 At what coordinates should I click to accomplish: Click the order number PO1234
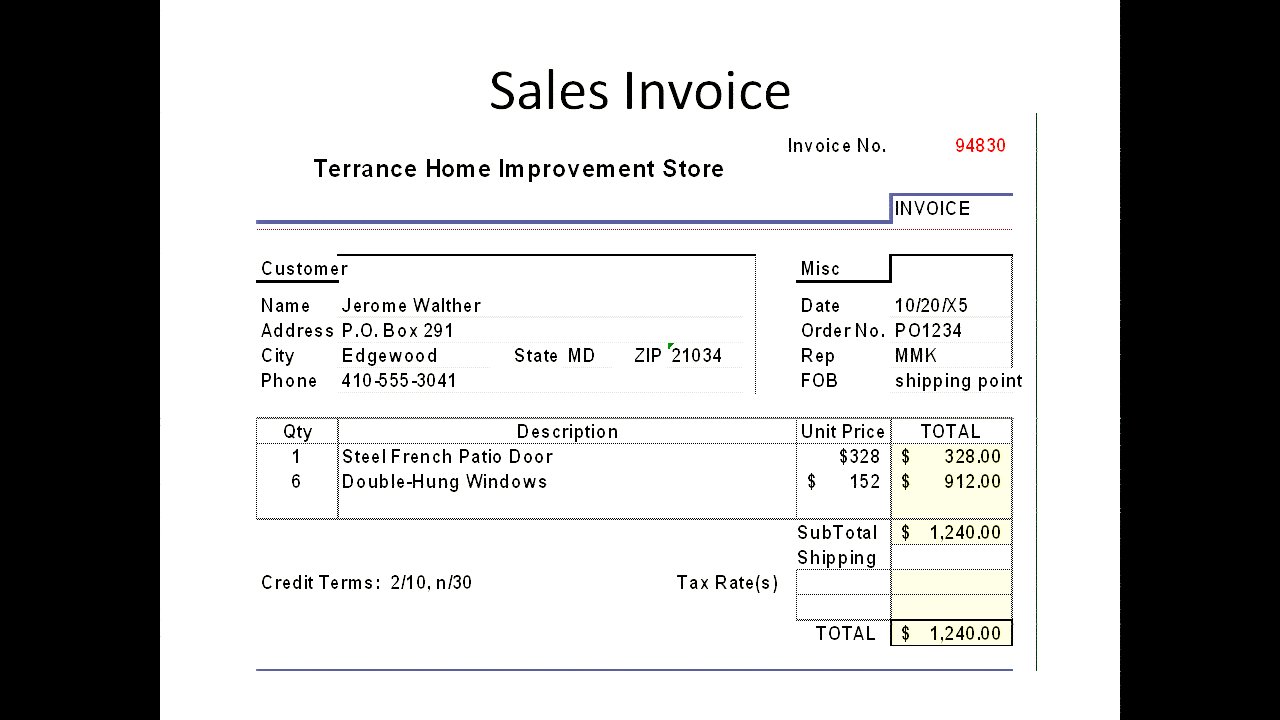click(x=928, y=331)
